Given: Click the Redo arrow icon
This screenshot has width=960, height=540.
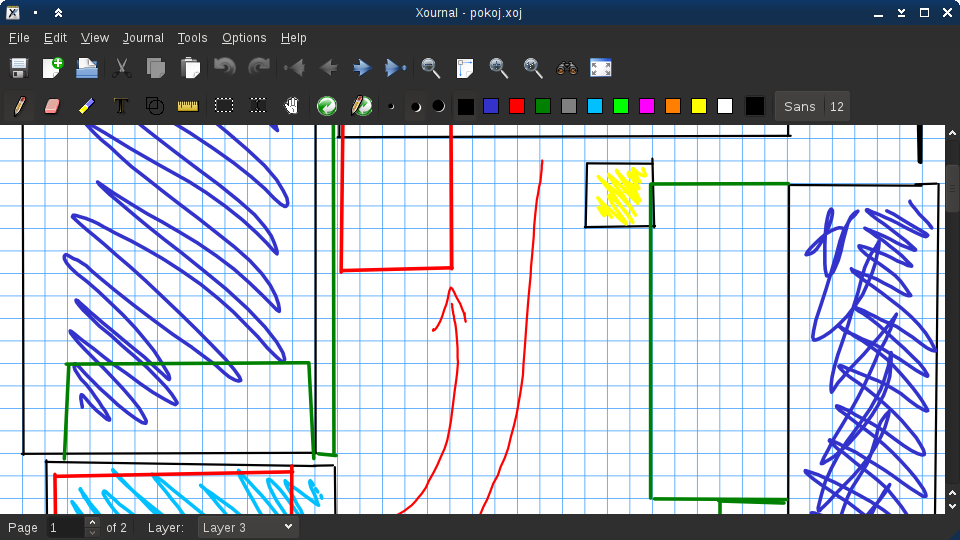Looking at the screenshot, I should point(259,67).
